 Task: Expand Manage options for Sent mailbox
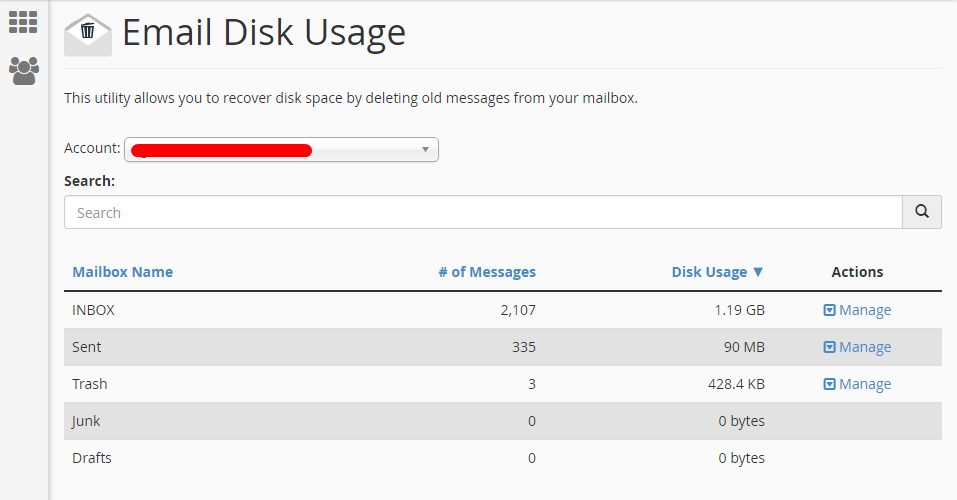pyautogui.click(x=865, y=347)
